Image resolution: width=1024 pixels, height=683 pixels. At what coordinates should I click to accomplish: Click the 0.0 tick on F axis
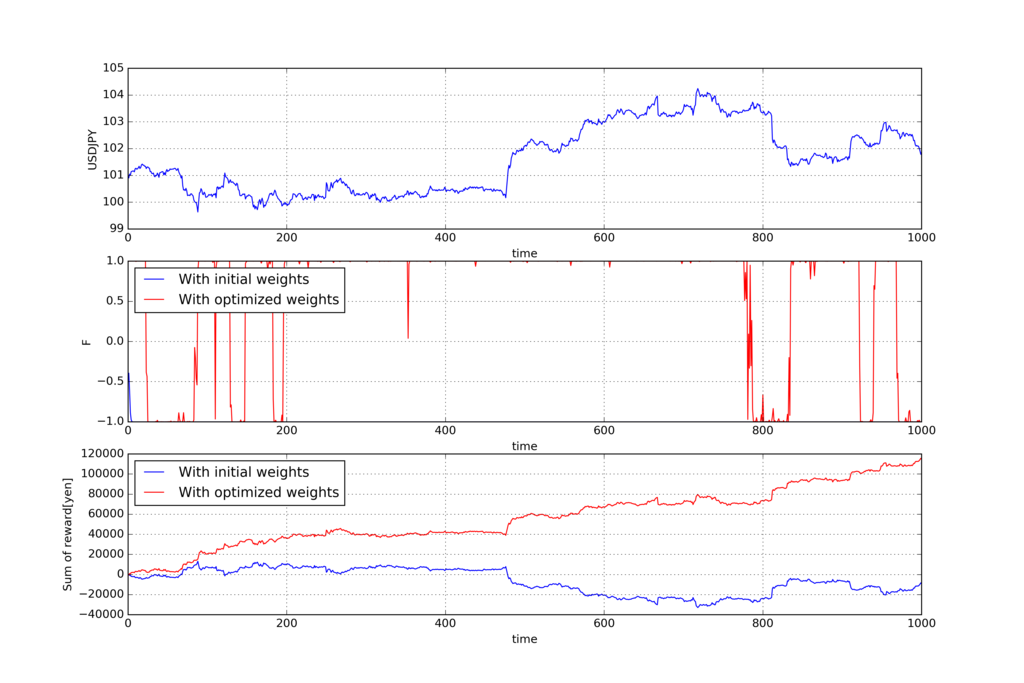tap(115, 341)
